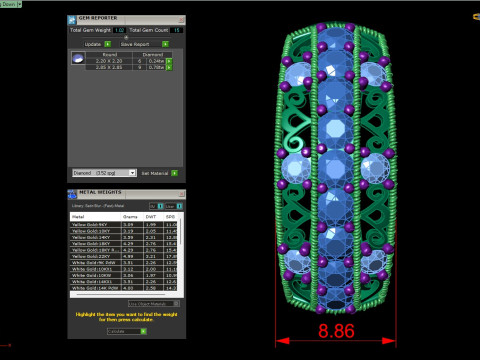Open the viewport Down dropdown arrow

20,4
